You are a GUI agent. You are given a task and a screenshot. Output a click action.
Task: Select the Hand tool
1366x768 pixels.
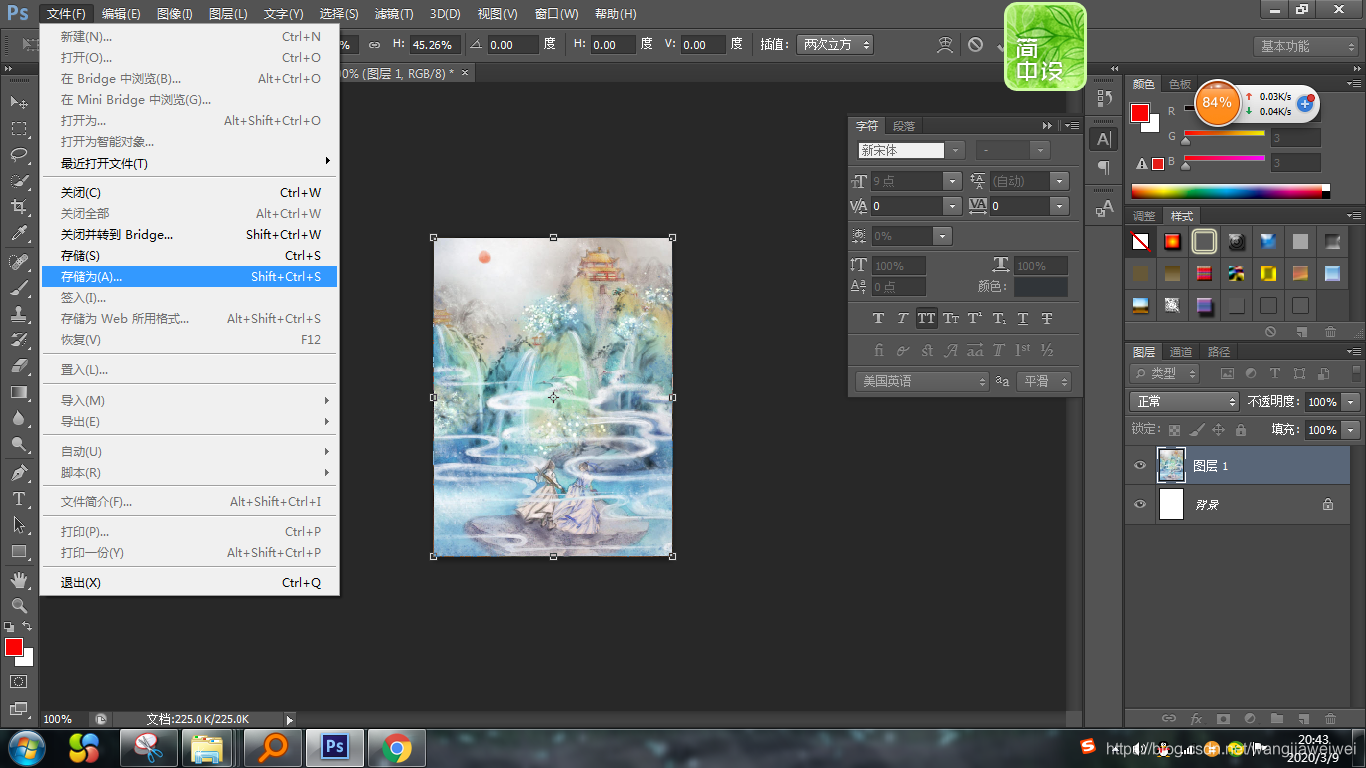pyautogui.click(x=19, y=579)
